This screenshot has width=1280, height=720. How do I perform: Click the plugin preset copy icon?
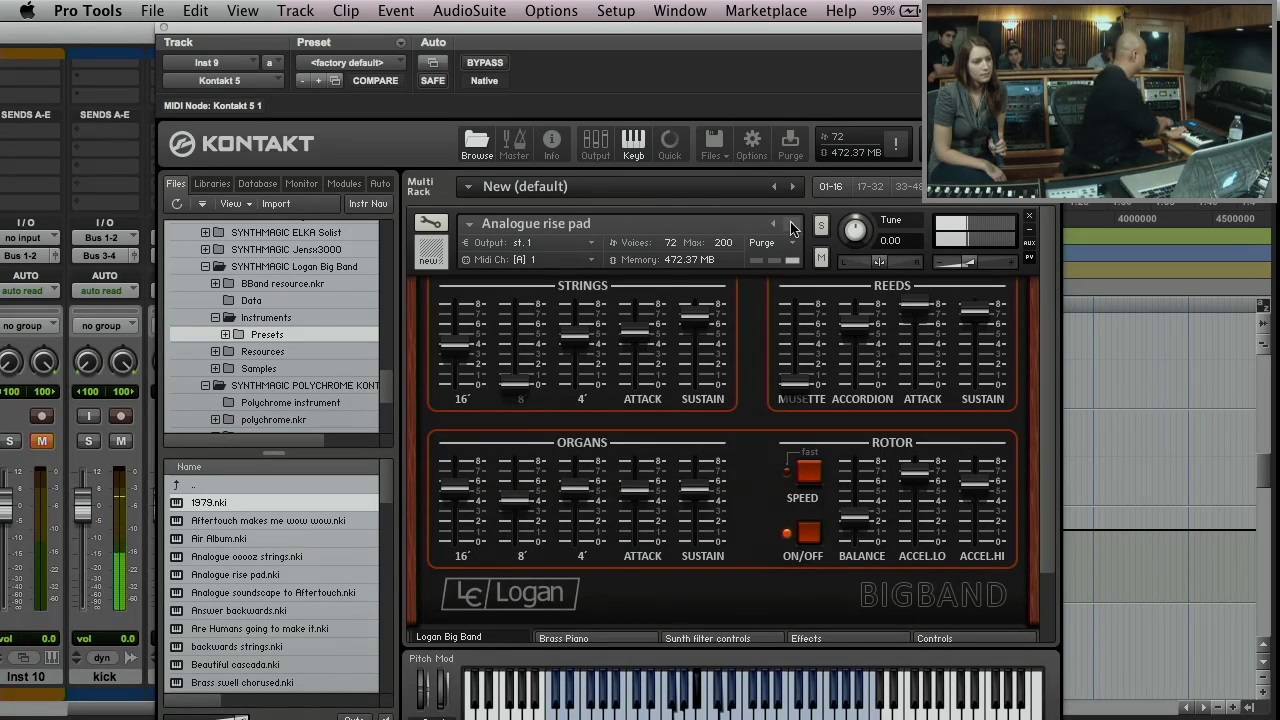[335, 81]
